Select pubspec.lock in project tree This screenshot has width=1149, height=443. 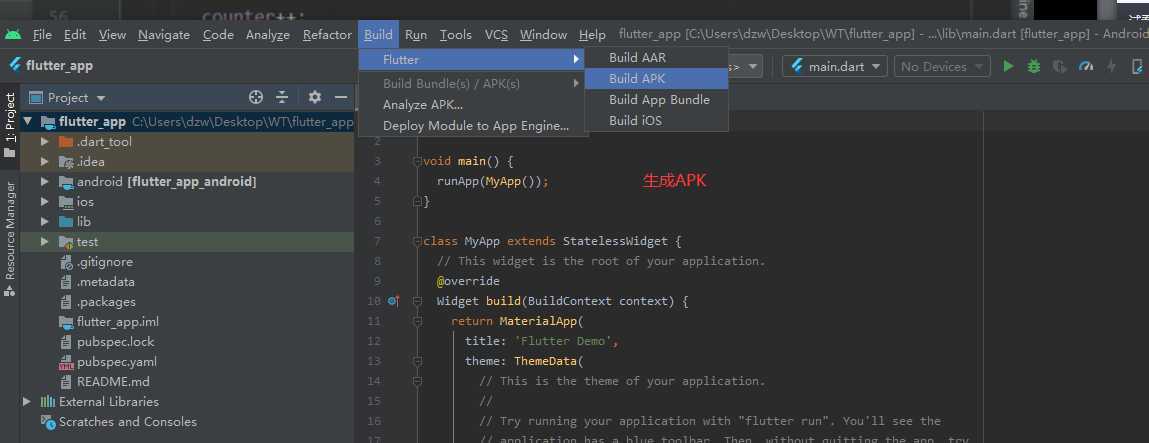[115, 342]
